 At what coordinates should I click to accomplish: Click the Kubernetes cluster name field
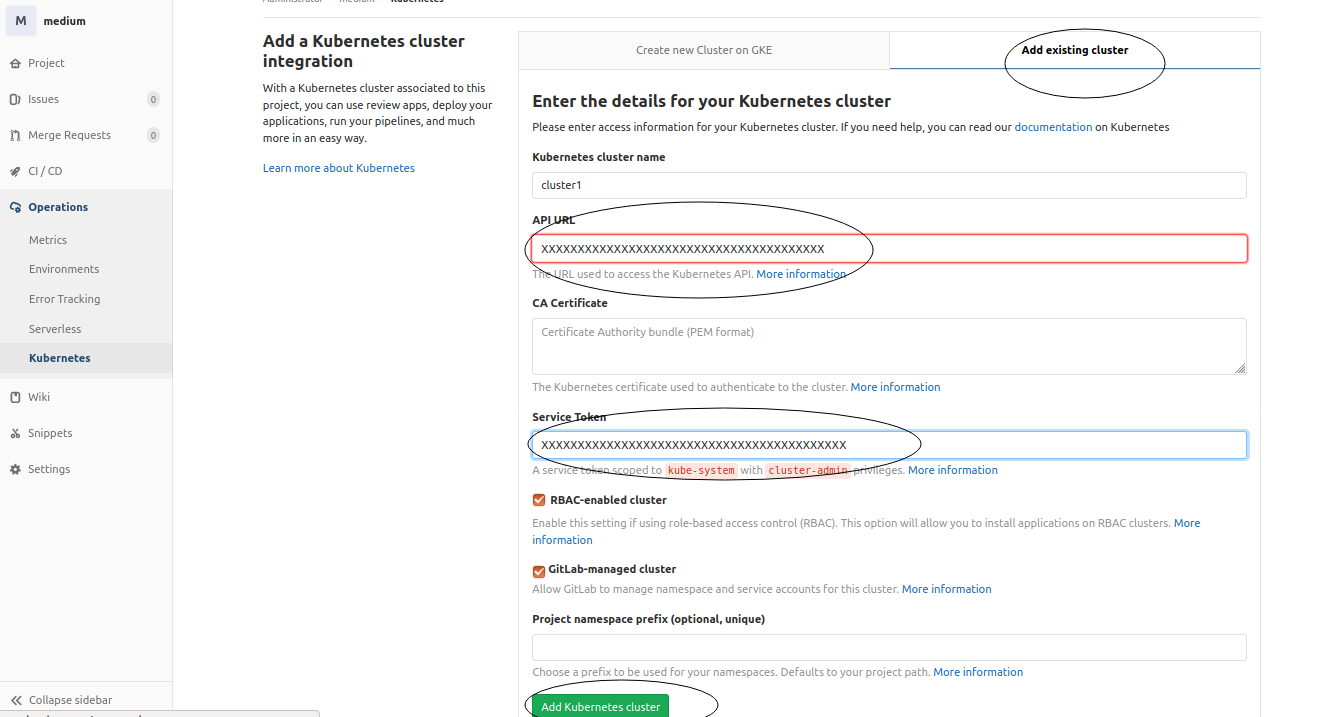[889, 185]
